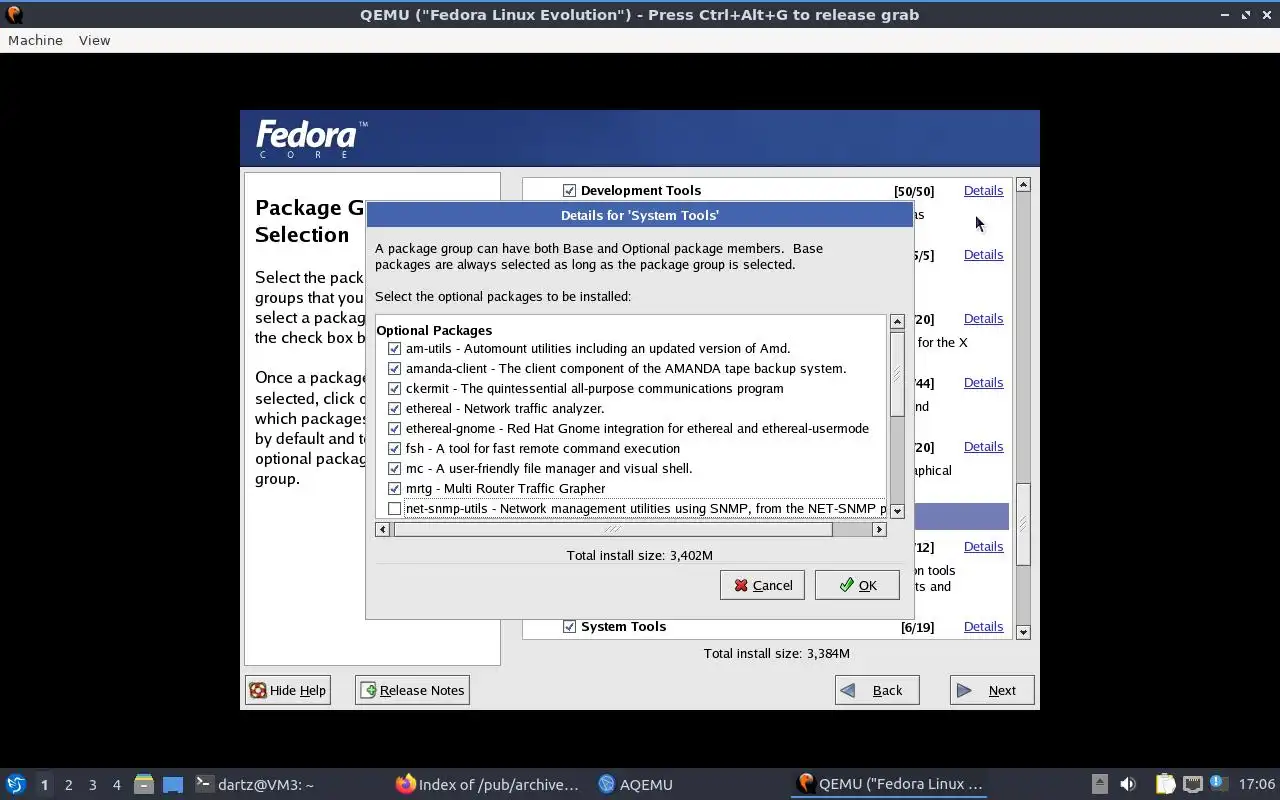Image resolution: width=1280 pixels, height=800 pixels.
Task: Proceed with the Next button
Action: pyautogui.click(x=992, y=690)
